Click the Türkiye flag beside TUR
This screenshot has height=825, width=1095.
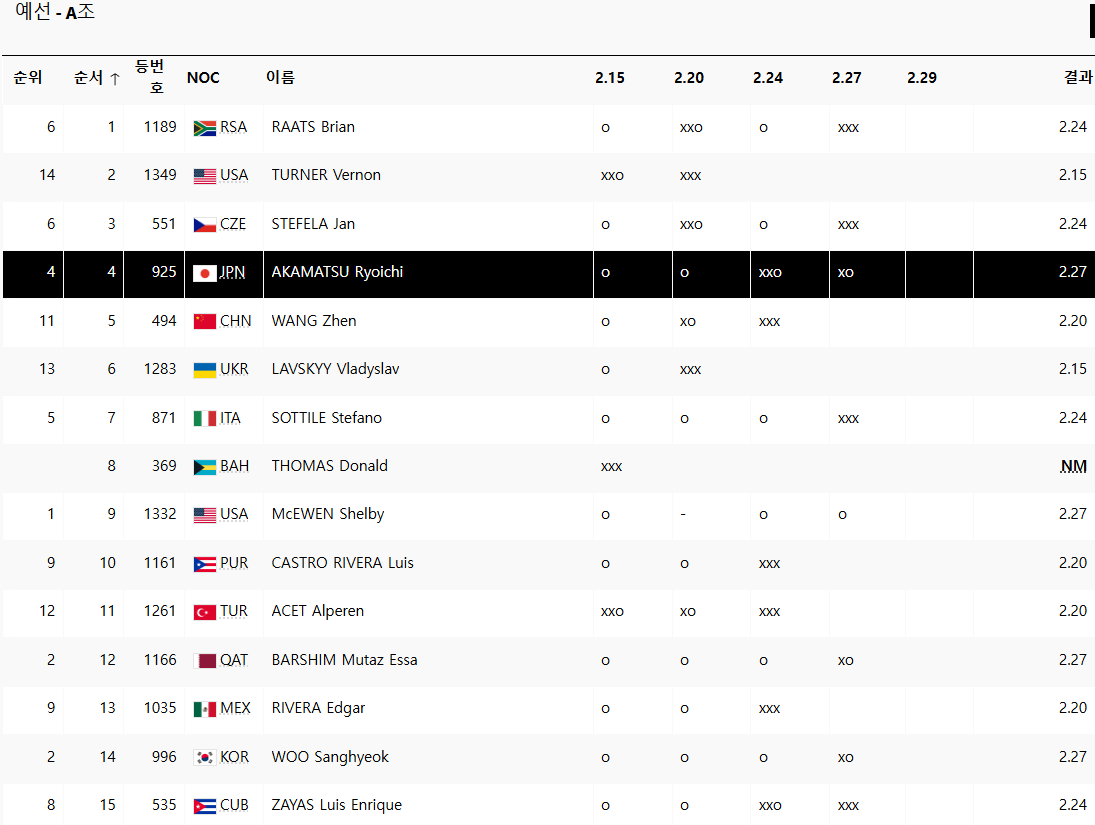pos(204,612)
